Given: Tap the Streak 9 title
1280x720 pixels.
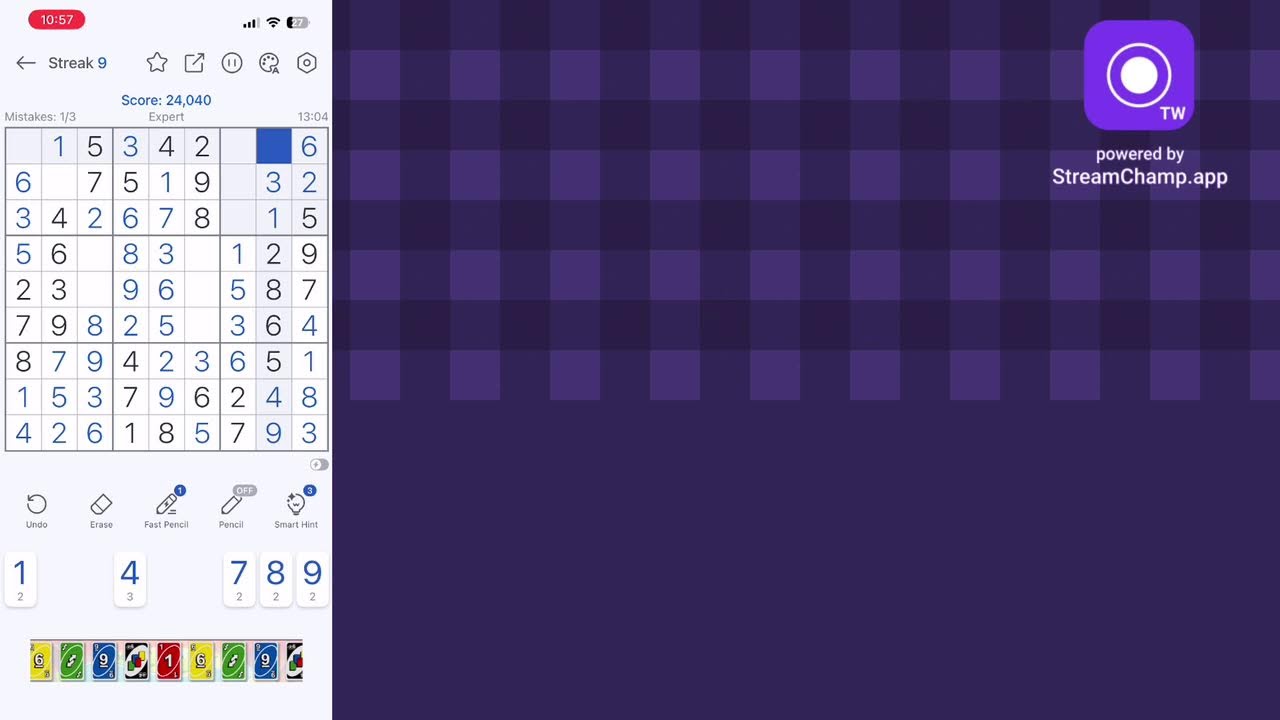Looking at the screenshot, I should (x=77, y=63).
